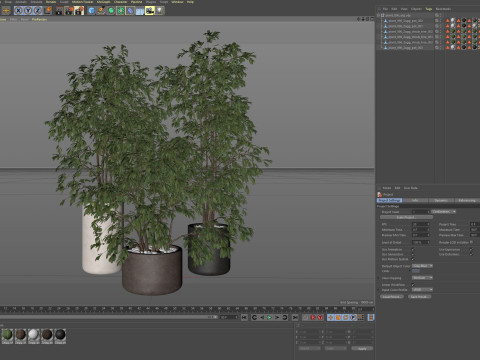Click the Floor environment icon
Viewport: 480px width, 360px height.
[140, 11]
